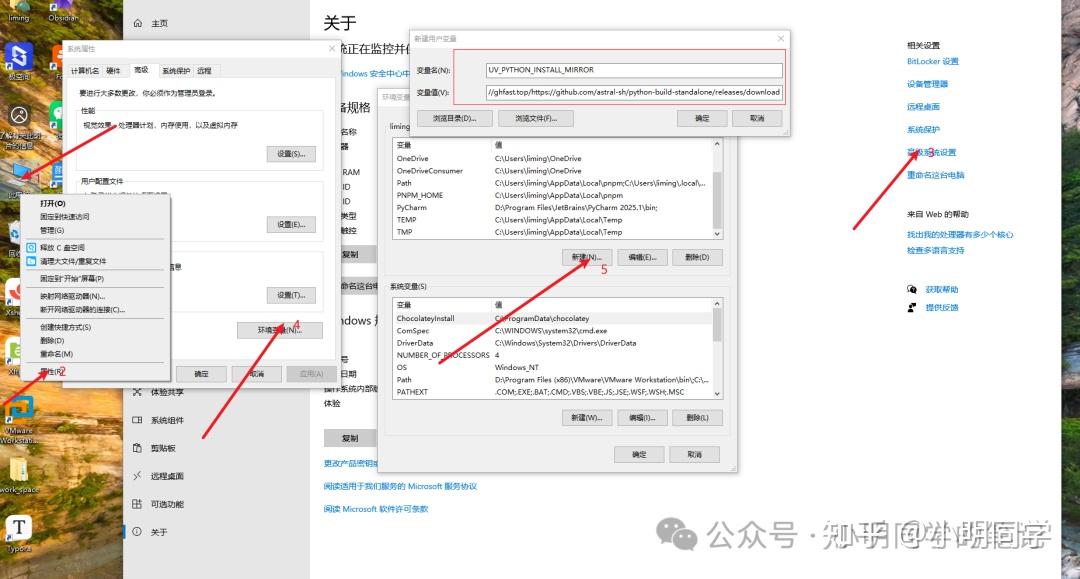Select the PATHEXT system variable row
1080x579 pixels.
(552, 392)
